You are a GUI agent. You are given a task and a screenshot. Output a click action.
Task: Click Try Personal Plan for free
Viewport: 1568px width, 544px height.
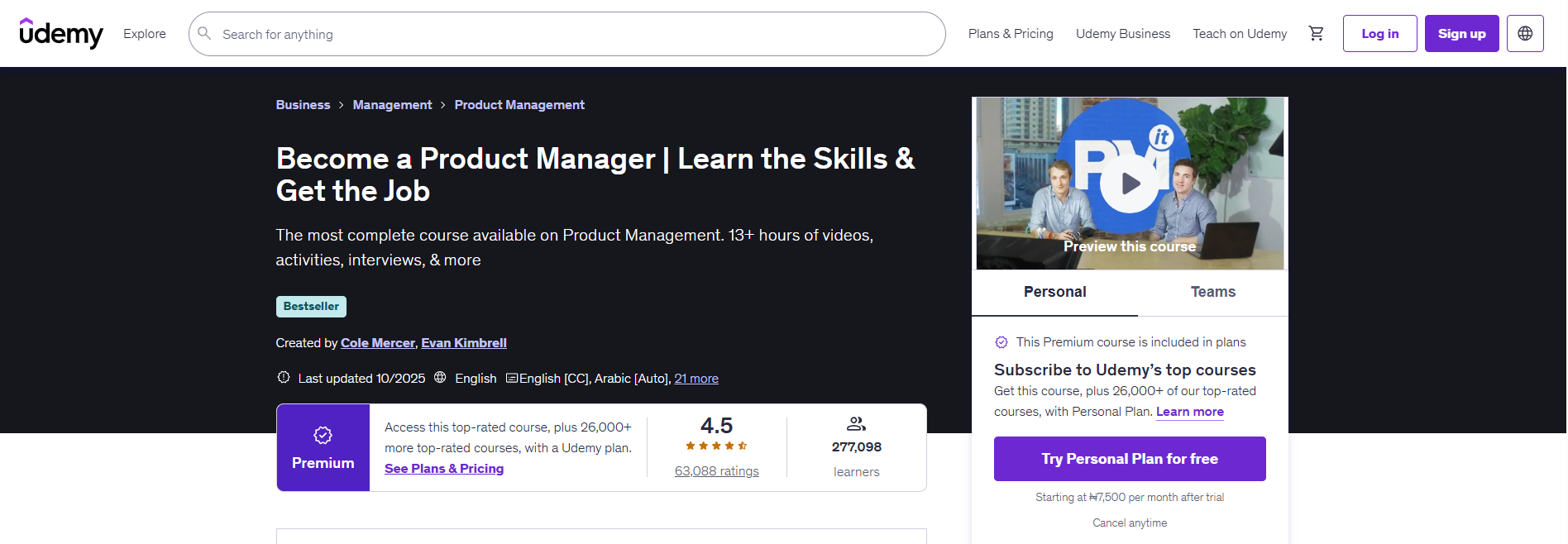click(1130, 459)
